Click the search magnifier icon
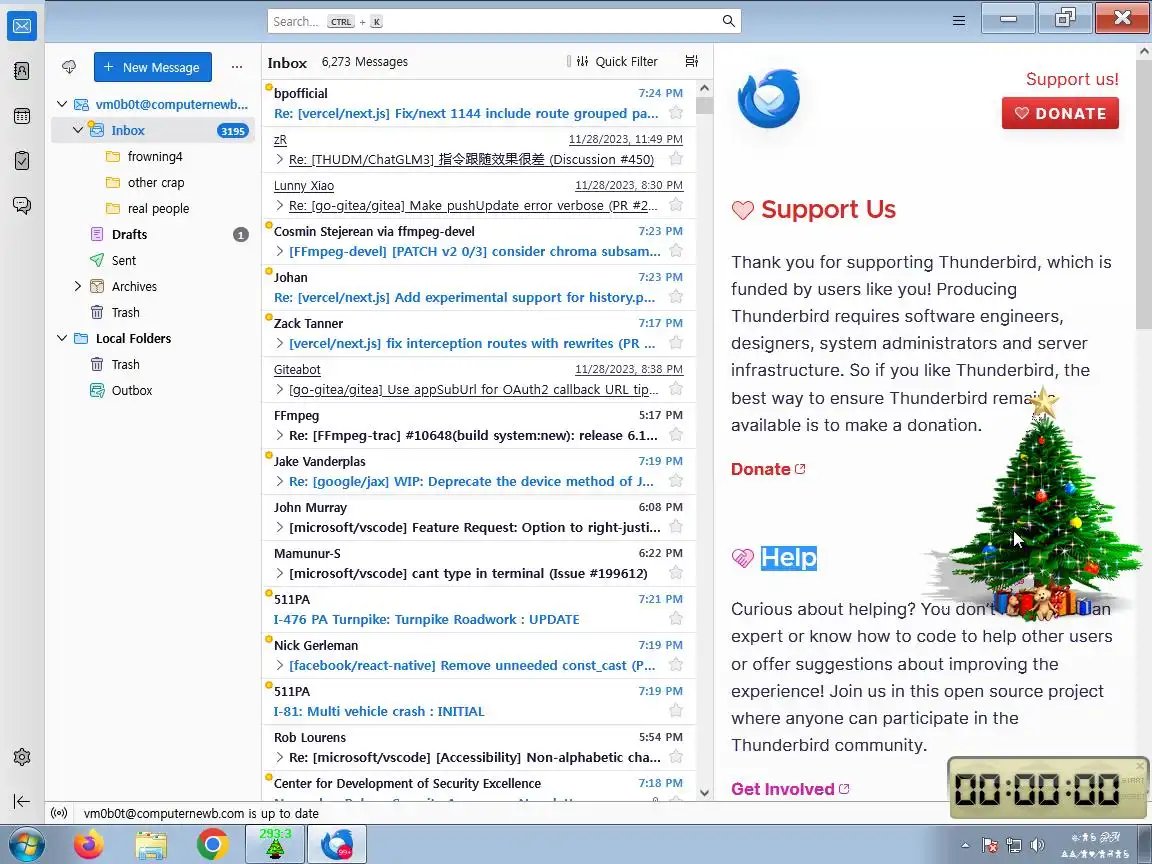 (x=728, y=21)
